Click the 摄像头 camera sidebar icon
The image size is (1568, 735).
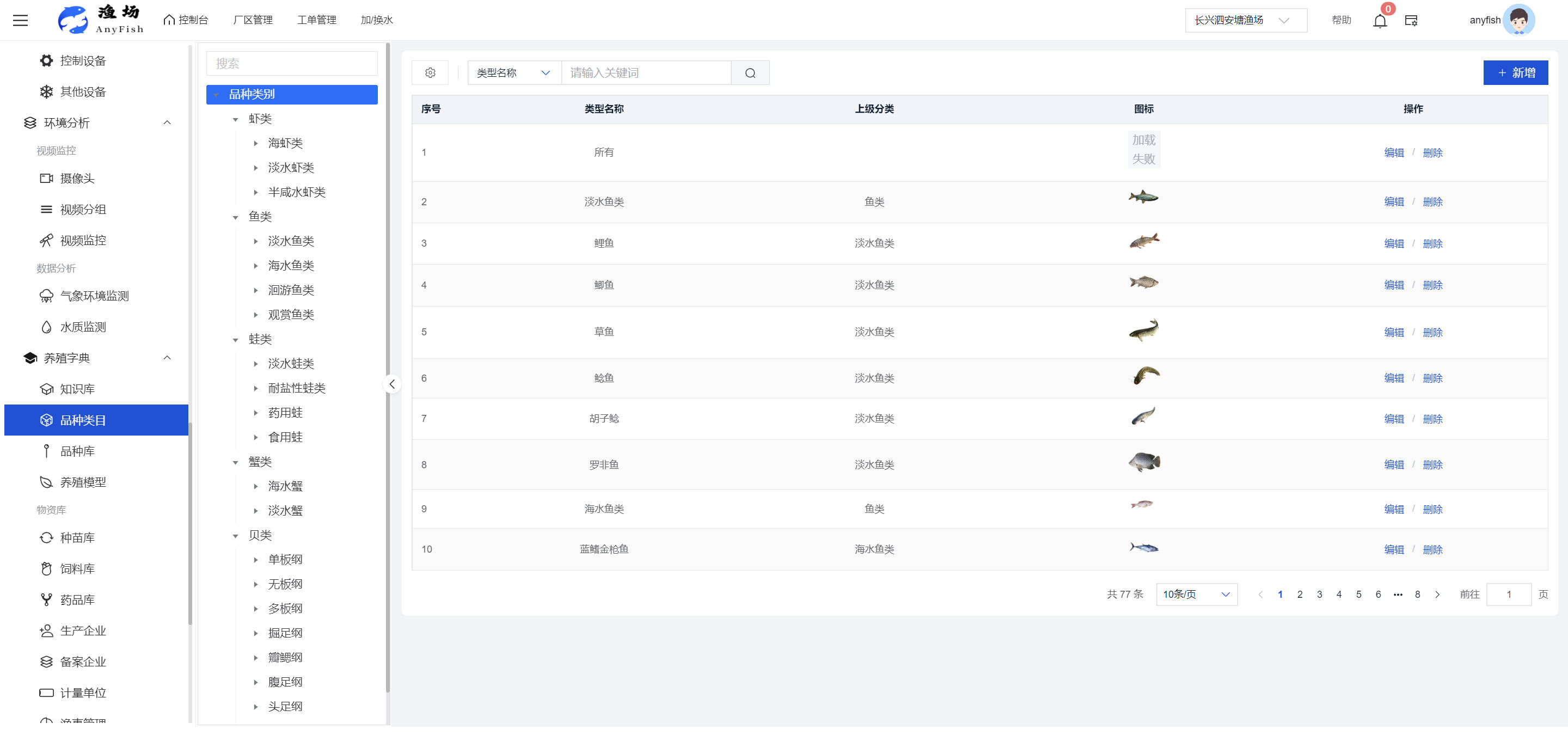point(46,178)
